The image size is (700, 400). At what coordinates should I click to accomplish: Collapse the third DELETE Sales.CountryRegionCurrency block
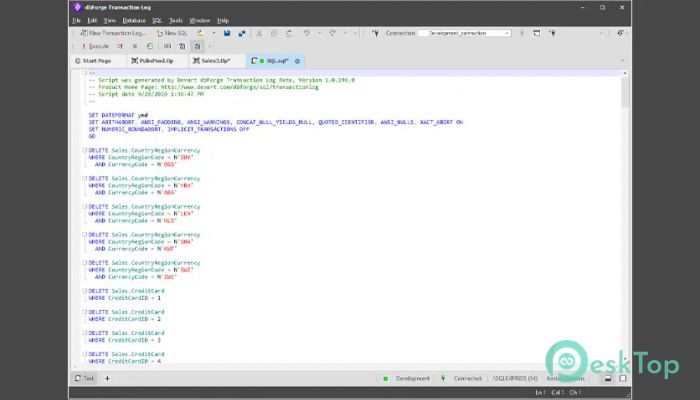[x=84, y=207]
